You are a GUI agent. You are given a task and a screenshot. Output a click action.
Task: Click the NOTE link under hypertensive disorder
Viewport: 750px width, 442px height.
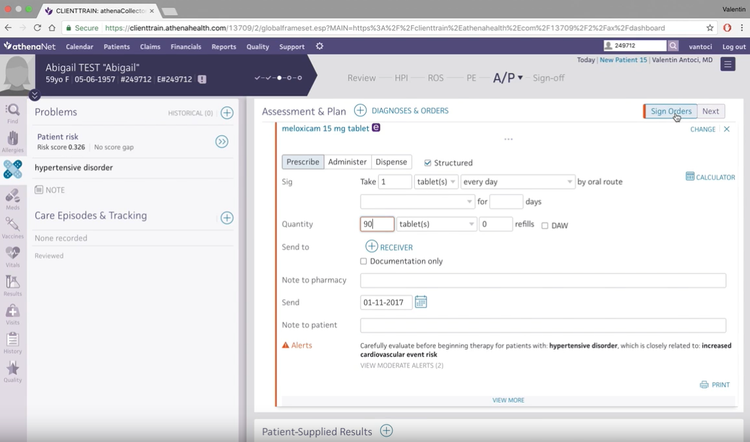pyautogui.click(x=50, y=190)
